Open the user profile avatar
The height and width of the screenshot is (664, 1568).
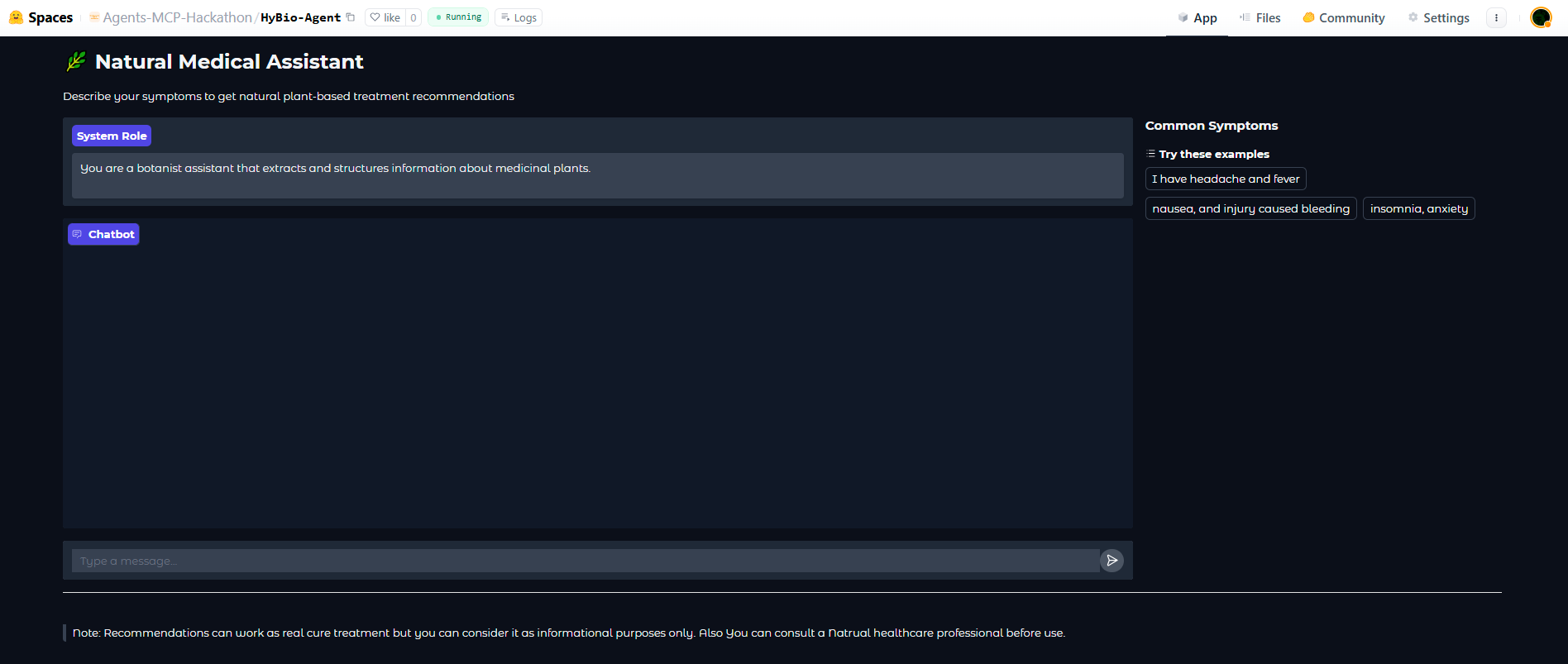pyautogui.click(x=1540, y=17)
